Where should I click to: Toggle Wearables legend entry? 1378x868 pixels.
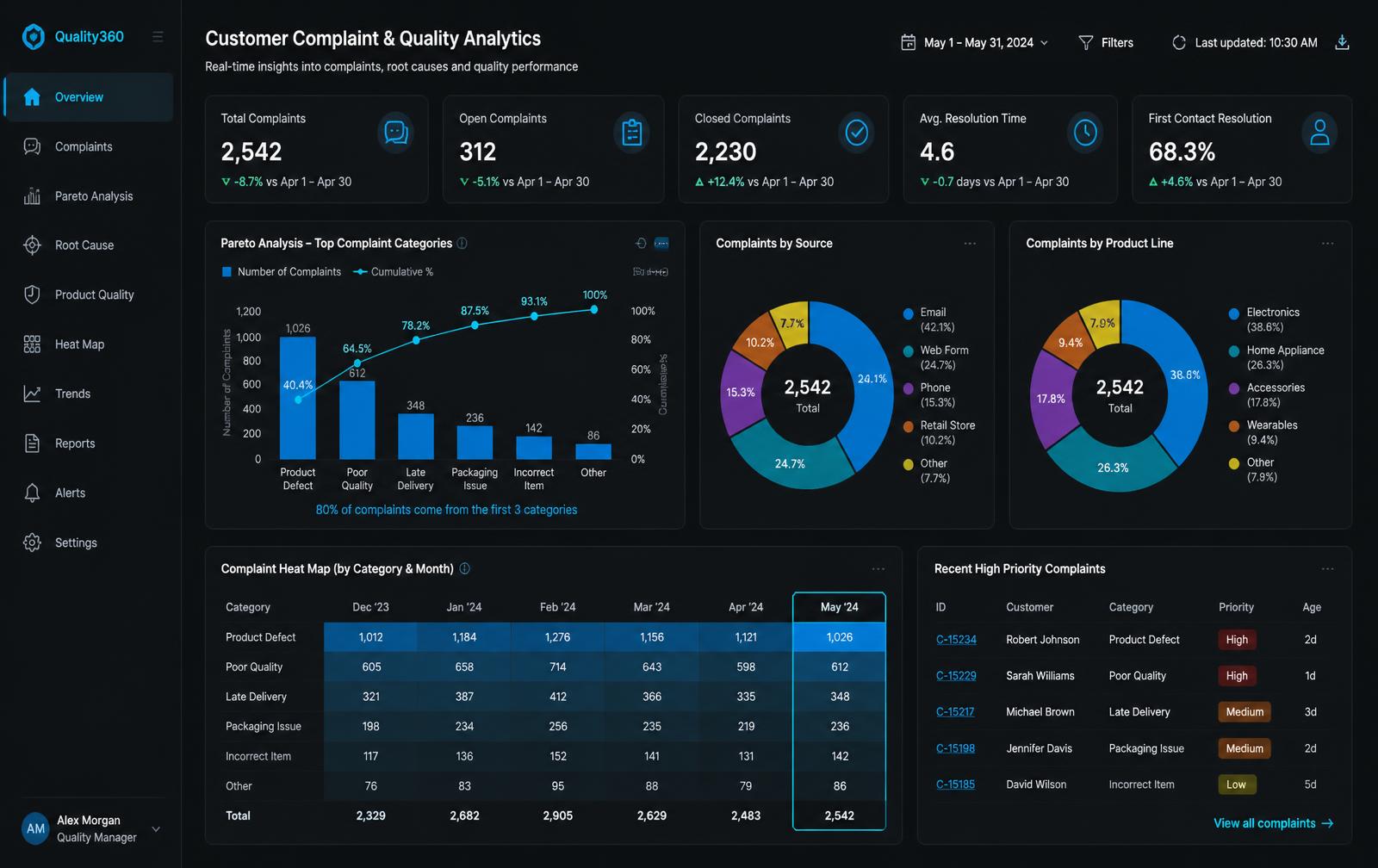(1263, 432)
